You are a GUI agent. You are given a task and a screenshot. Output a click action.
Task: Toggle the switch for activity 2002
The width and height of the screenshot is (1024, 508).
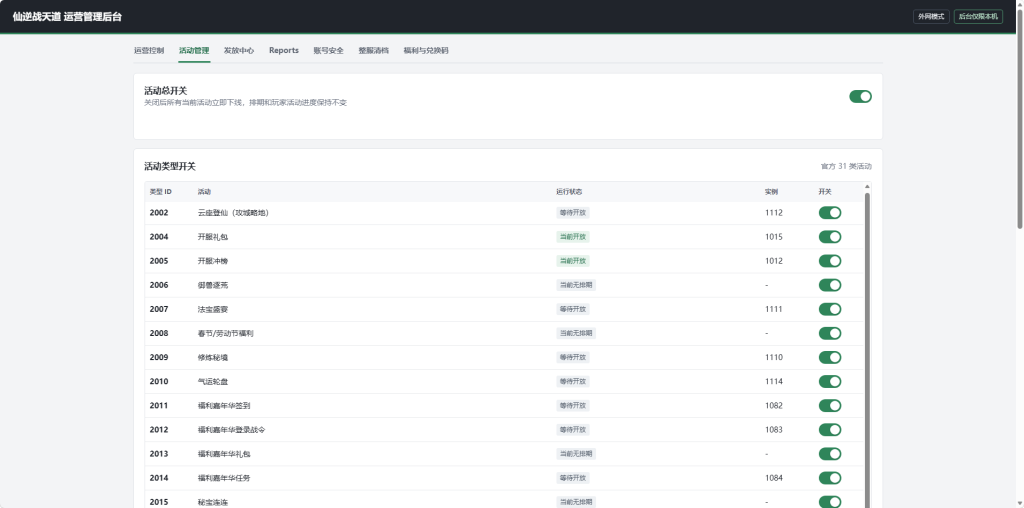830,213
